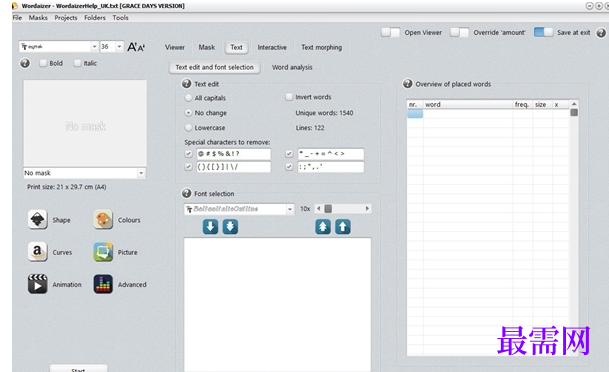Enable the Italic checkbox
The height and width of the screenshot is (372, 609).
77,63
